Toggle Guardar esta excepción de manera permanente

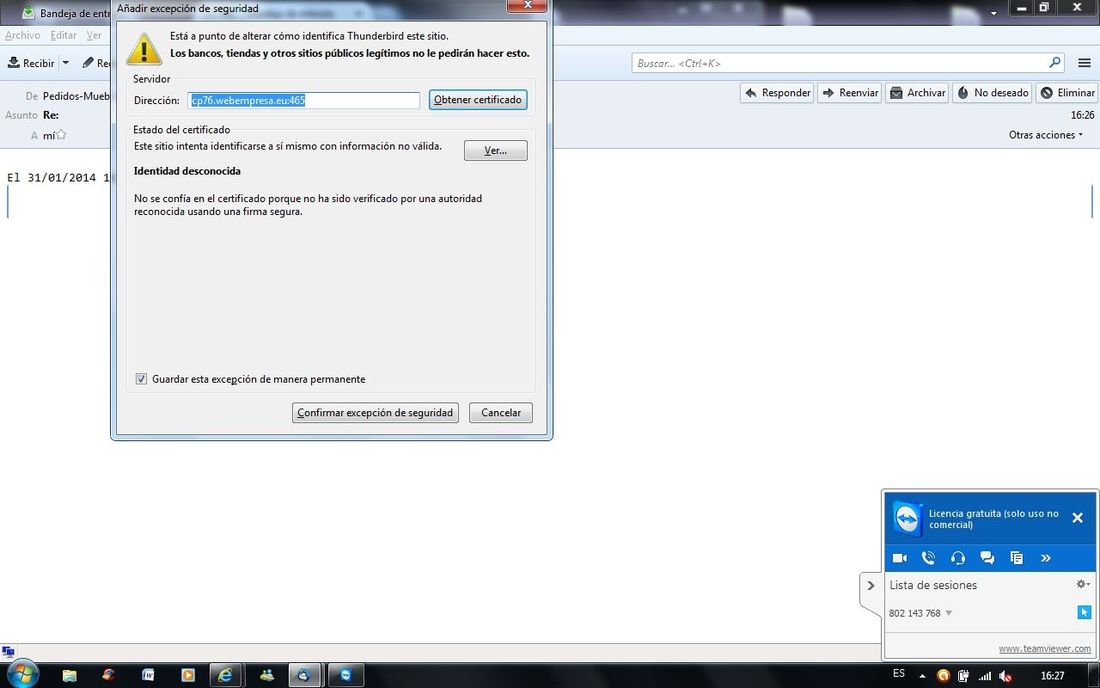click(x=141, y=379)
